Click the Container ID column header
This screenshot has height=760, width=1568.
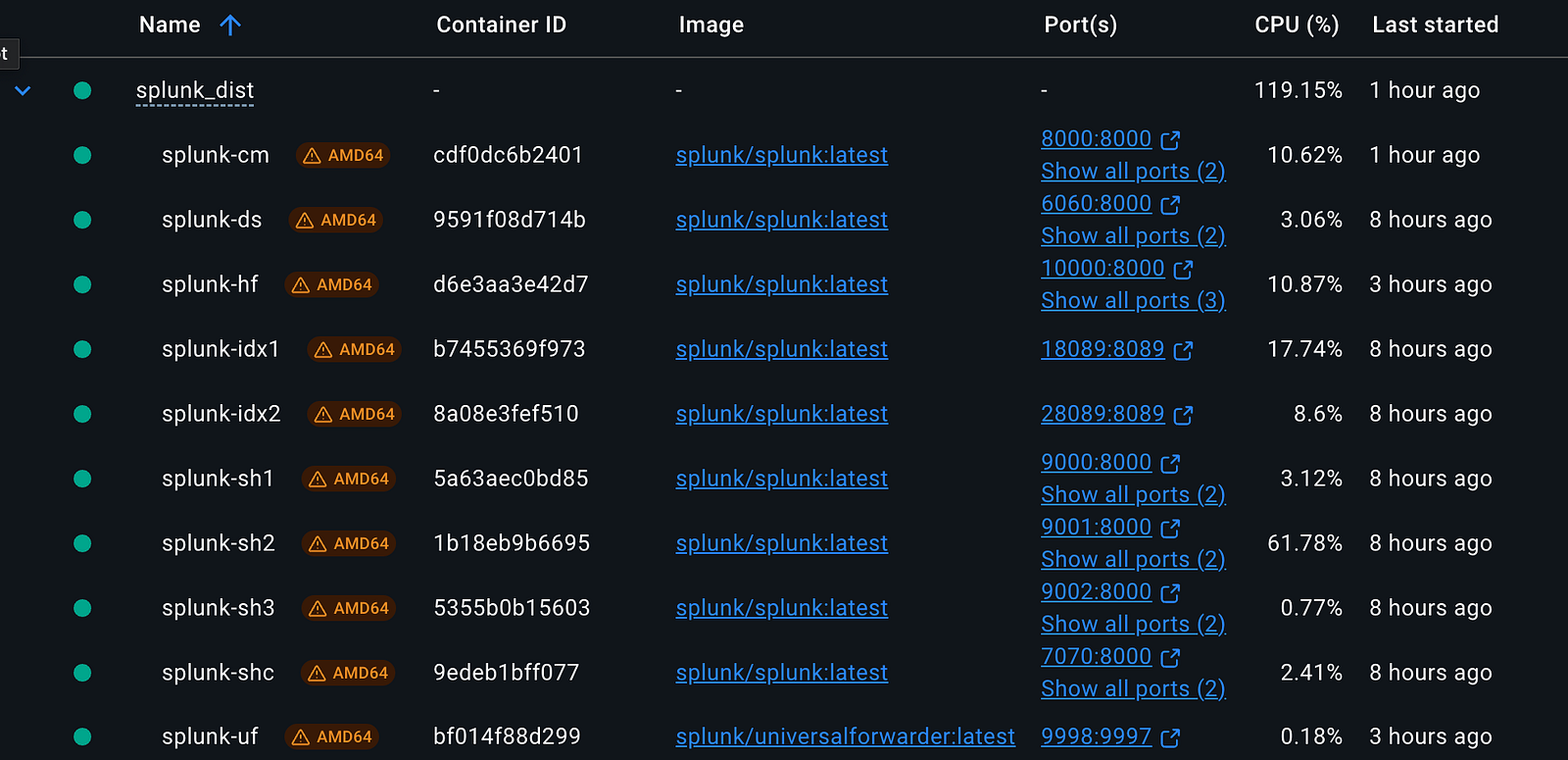(501, 25)
